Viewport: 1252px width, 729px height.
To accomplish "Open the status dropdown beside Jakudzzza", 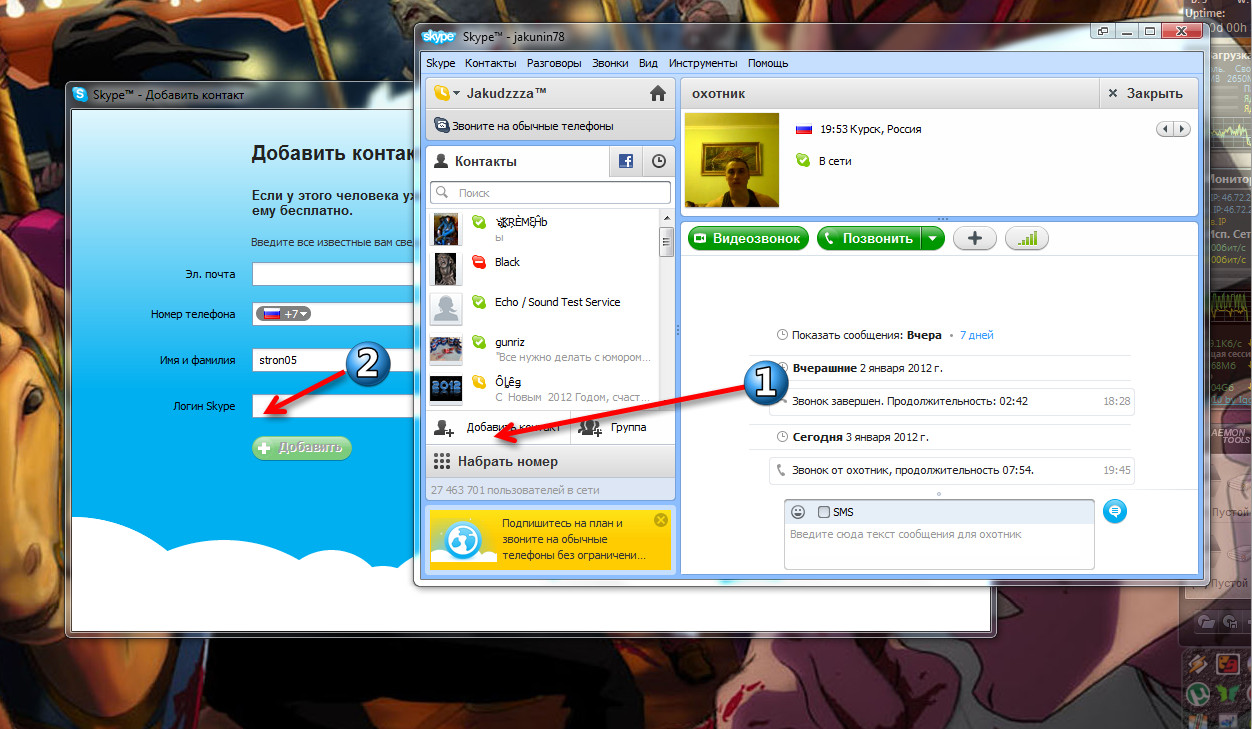I will pyautogui.click(x=446, y=93).
